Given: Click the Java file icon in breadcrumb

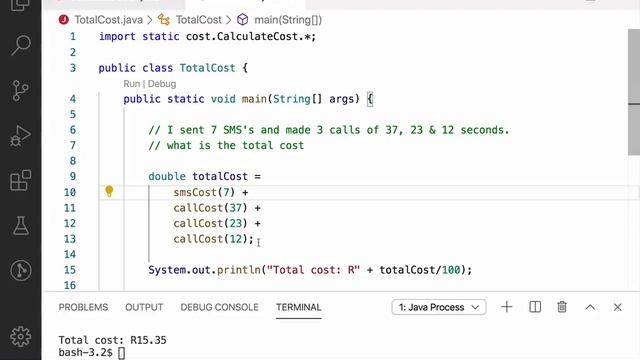Looking at the screenshot, I should coord(64,20).
